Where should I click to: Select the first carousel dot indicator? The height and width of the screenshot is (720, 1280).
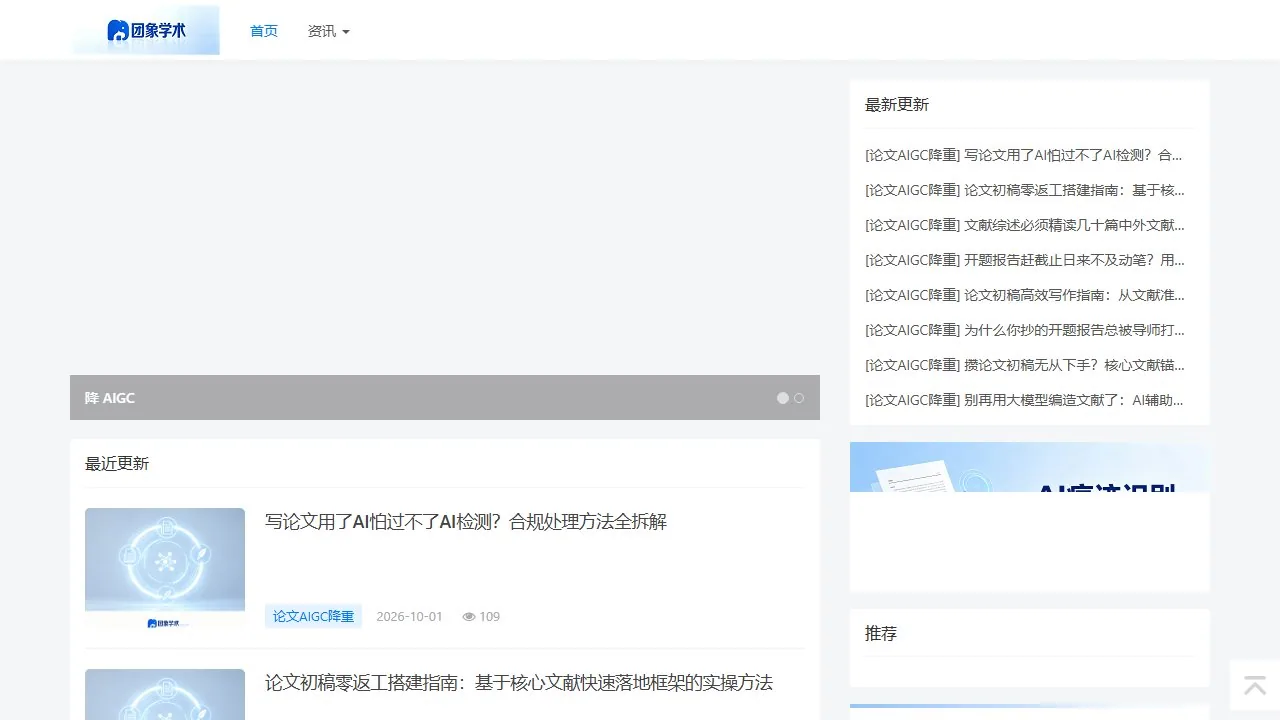tap(783, 398)
